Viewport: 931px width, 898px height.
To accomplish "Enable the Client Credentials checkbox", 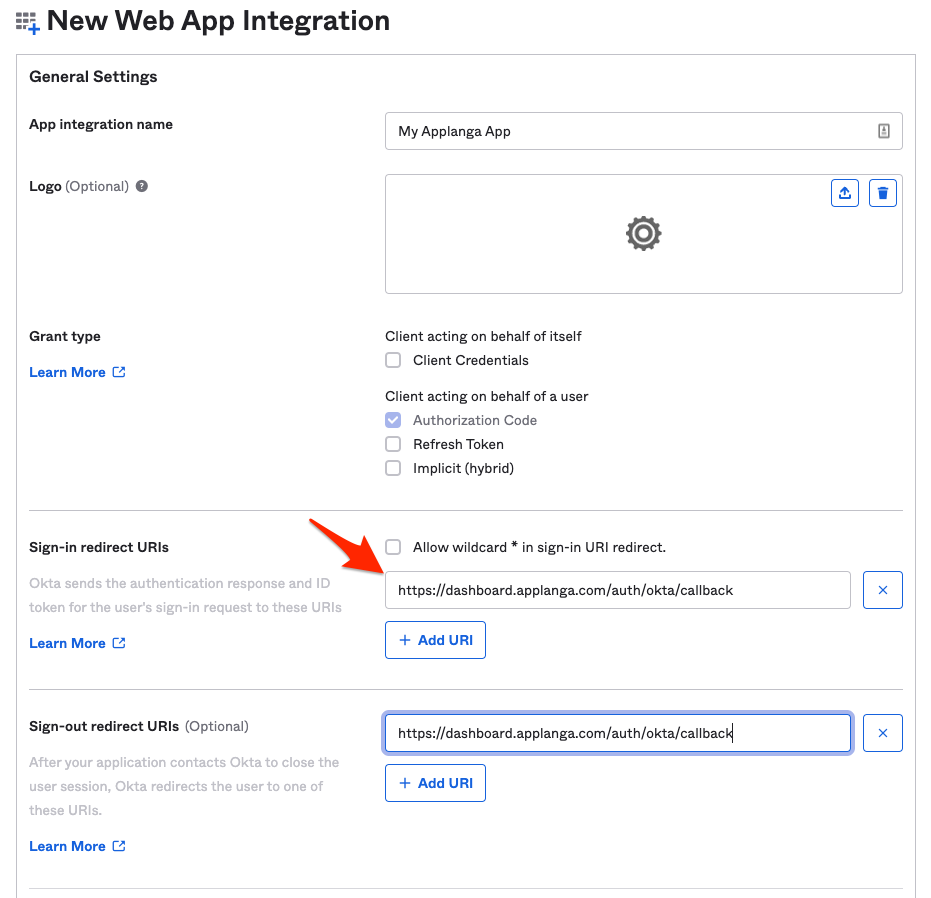I will (x=393, y=361).
